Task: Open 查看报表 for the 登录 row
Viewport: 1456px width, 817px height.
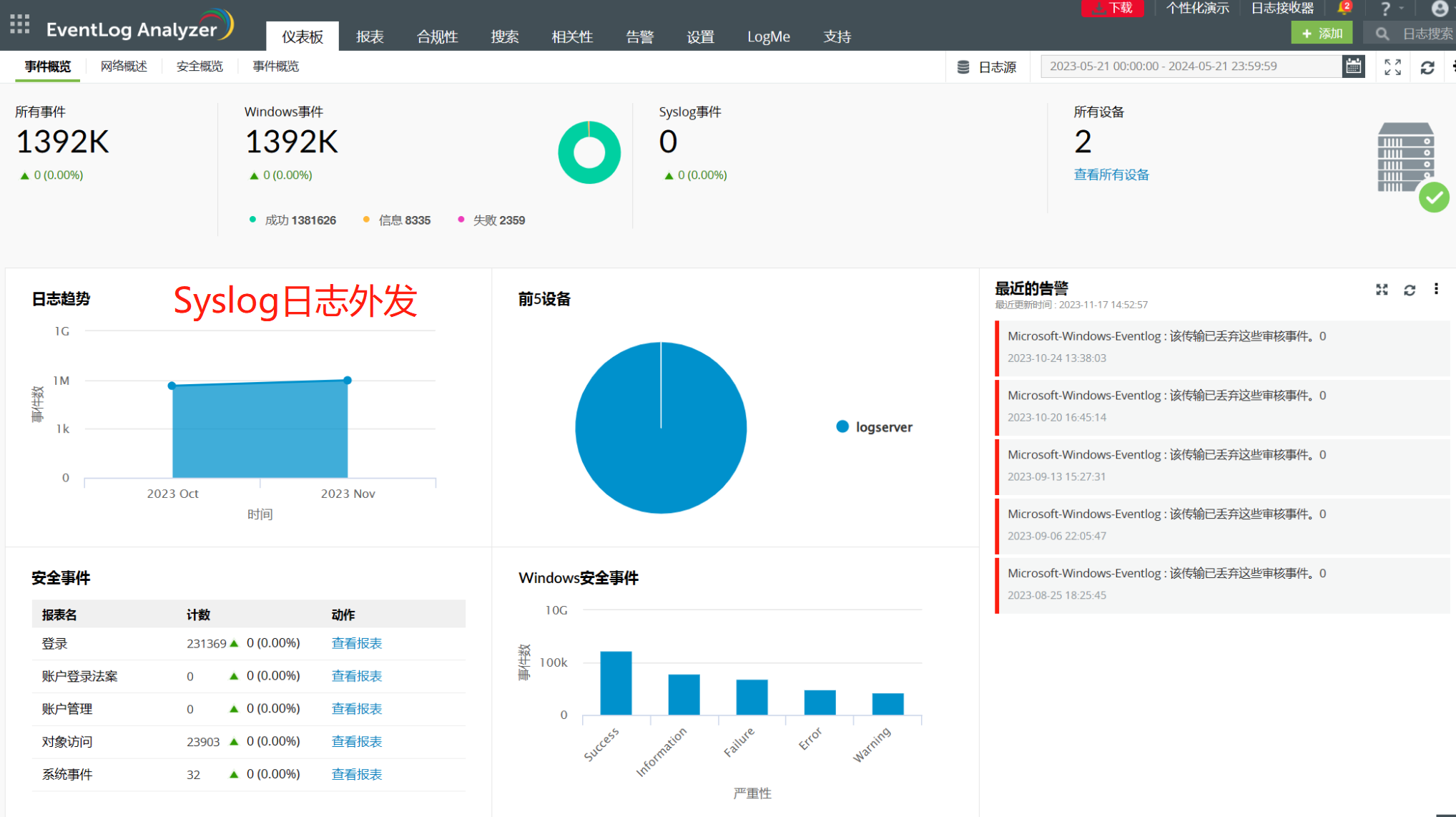Action: click(356, 643)
